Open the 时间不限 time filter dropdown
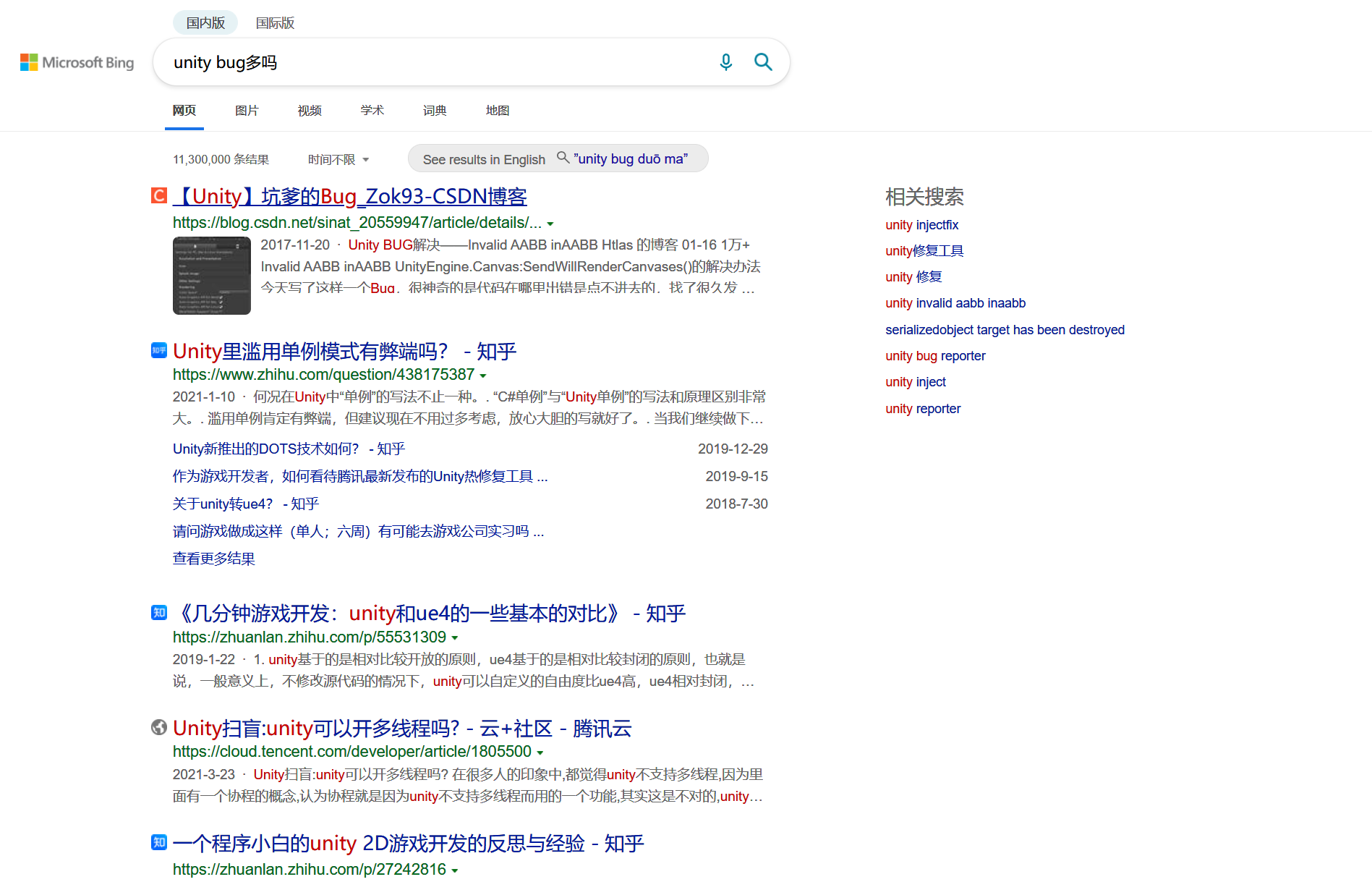 pos(338,159)
